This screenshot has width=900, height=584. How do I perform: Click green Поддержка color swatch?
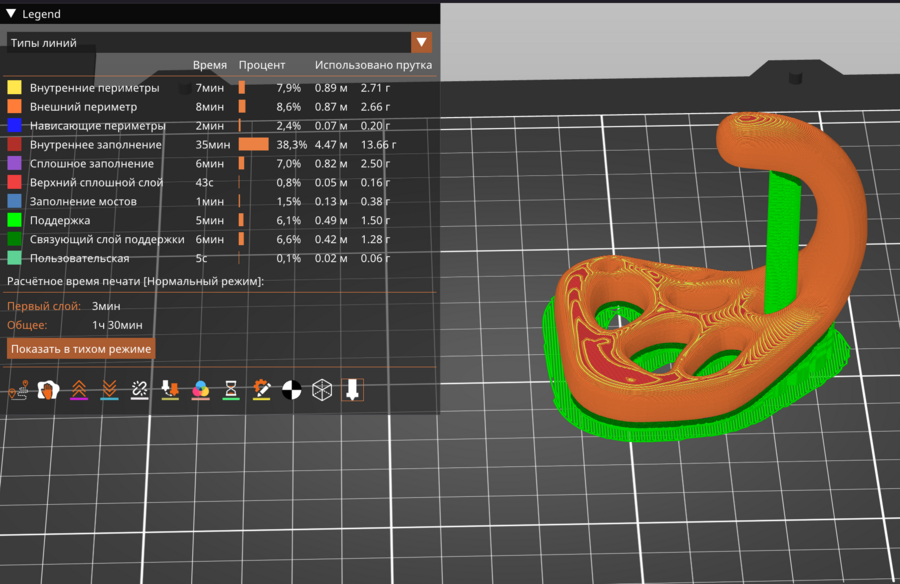click(x=14, y=220)
